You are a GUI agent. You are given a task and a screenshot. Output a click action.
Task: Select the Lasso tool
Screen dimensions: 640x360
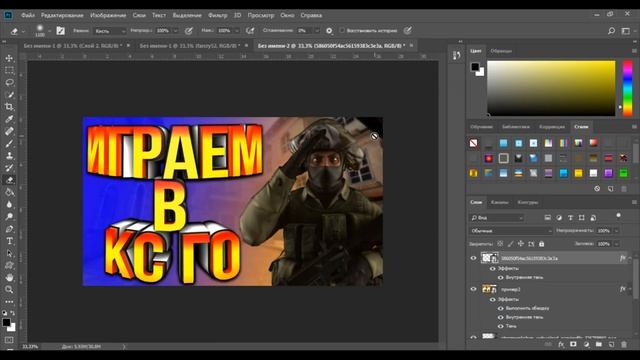[x=9, y=82]
